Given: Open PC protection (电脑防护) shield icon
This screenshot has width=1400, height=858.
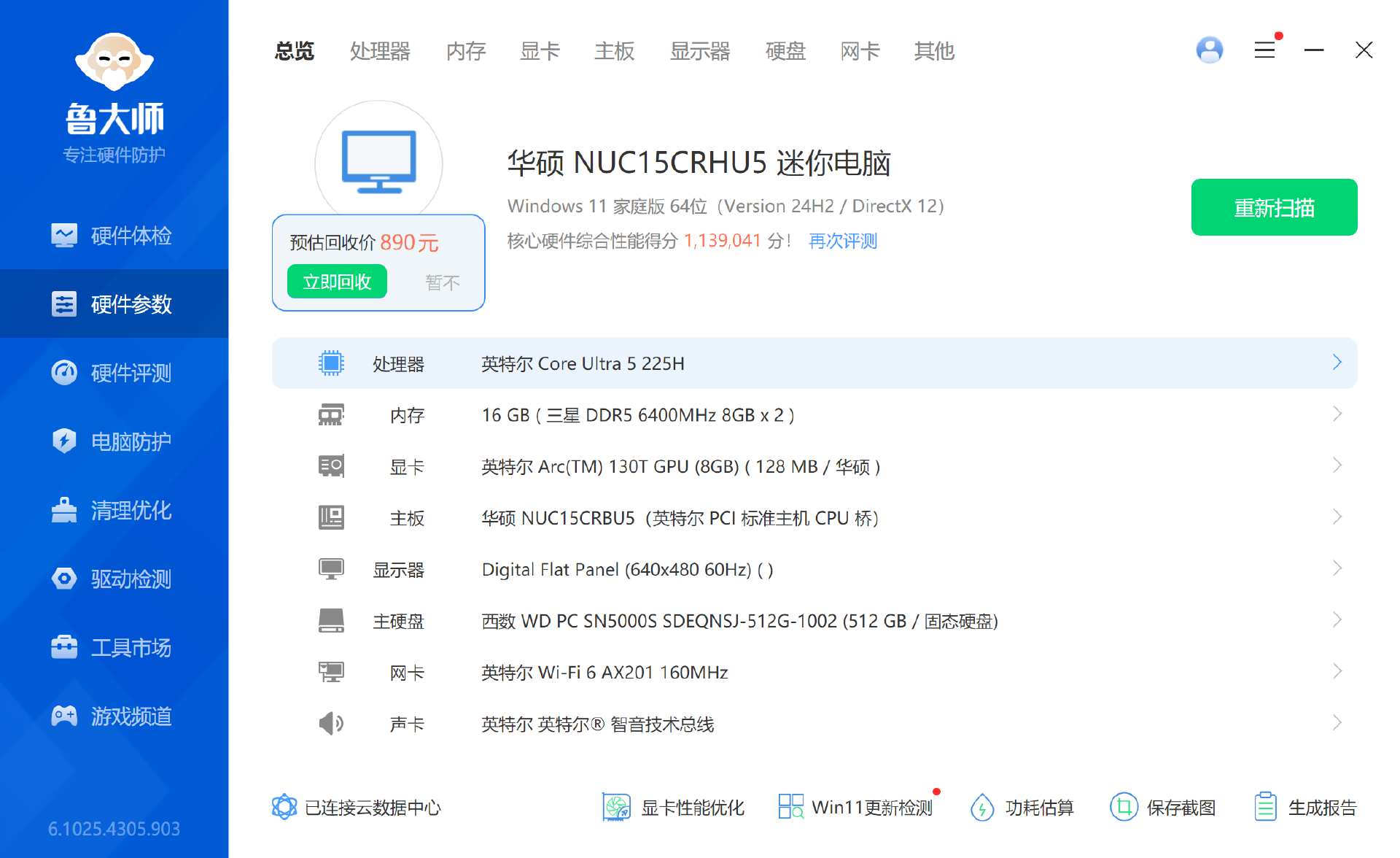Looking at the screenshot, I should 64,441.
